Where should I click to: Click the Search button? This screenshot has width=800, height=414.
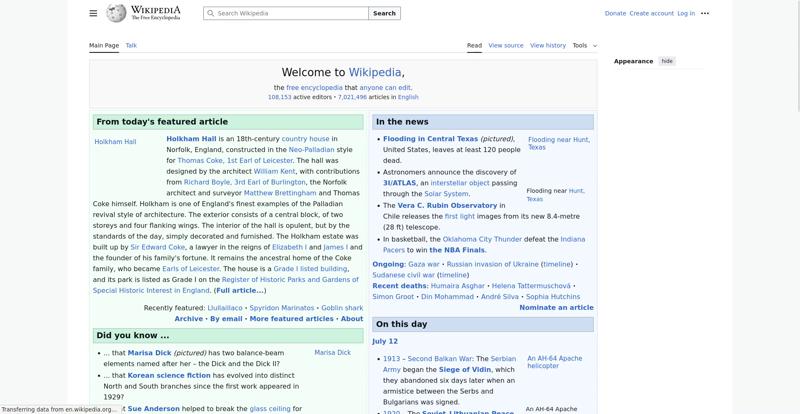click(x=384, y=13)
